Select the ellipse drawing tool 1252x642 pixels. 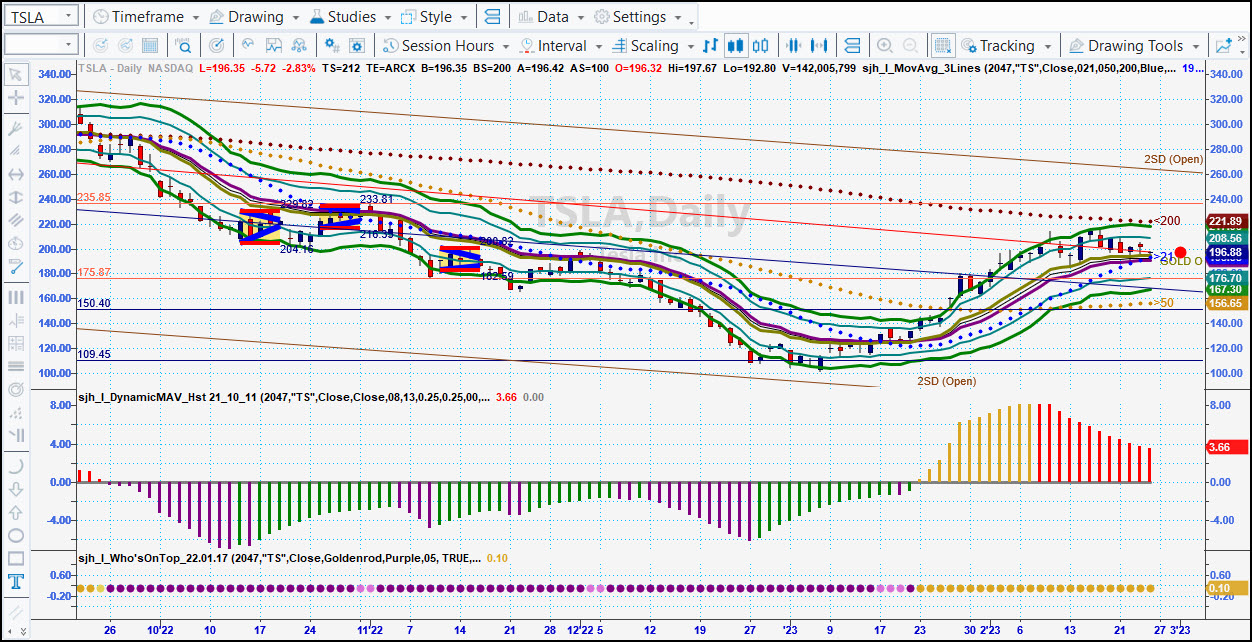tap(16, 535)
